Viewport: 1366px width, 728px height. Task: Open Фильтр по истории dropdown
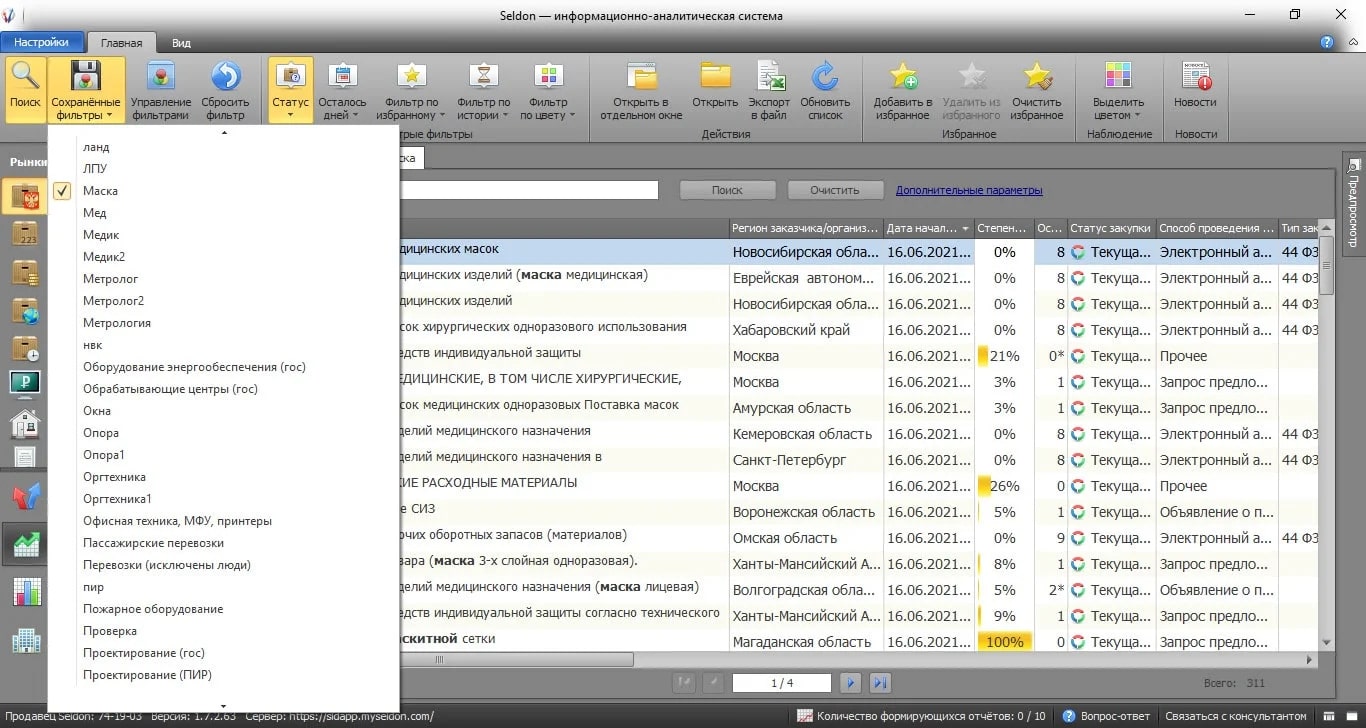[x=483, y=90]
